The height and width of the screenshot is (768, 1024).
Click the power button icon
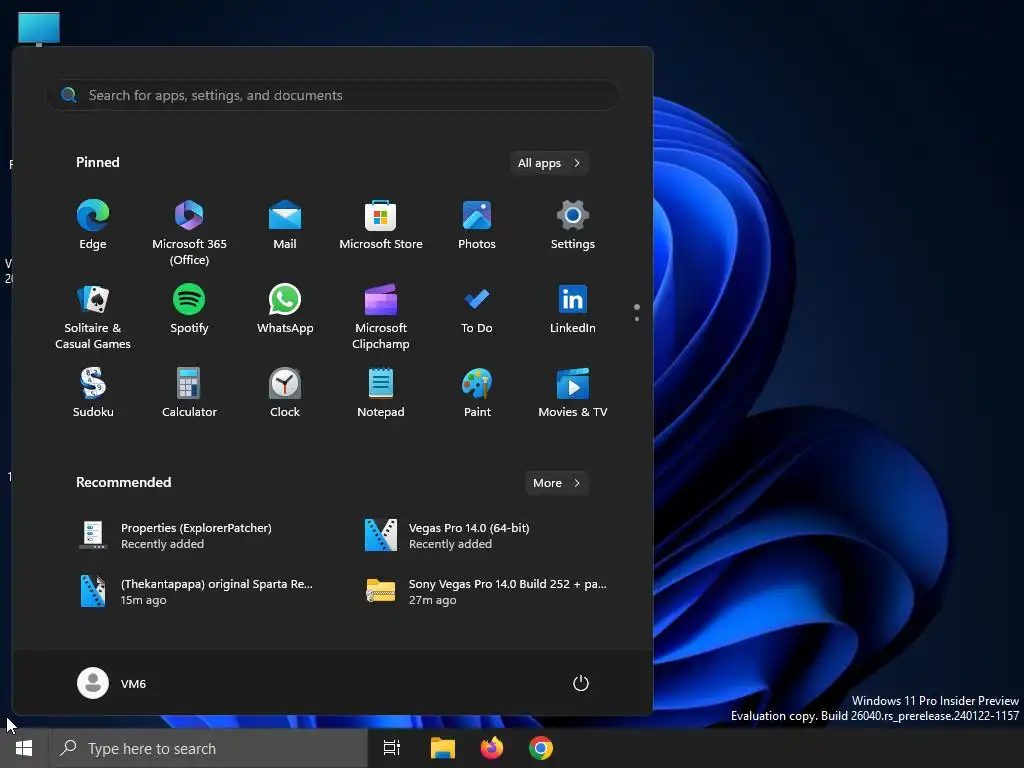click(581, 683)
